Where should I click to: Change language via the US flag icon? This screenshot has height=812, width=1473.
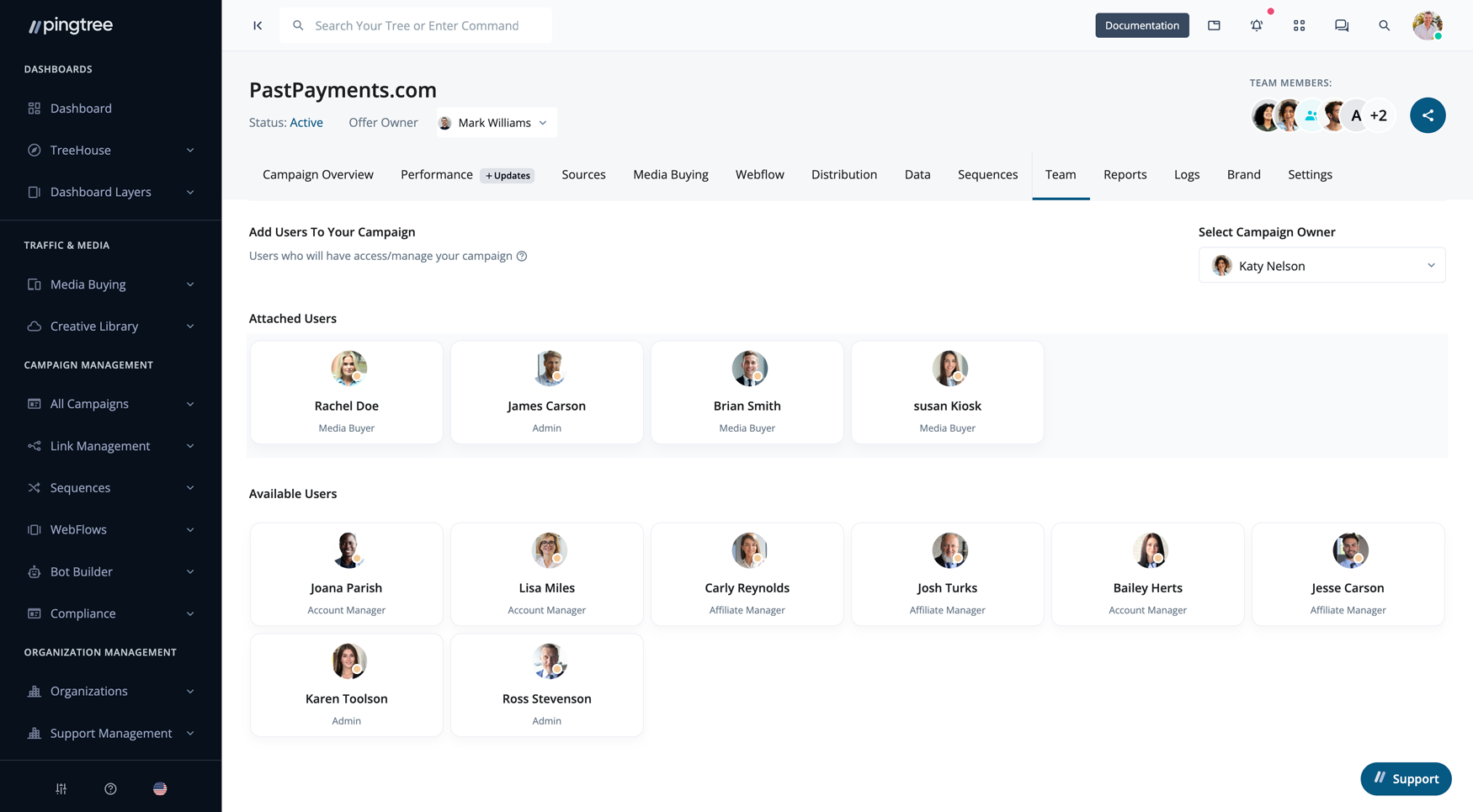160,788
